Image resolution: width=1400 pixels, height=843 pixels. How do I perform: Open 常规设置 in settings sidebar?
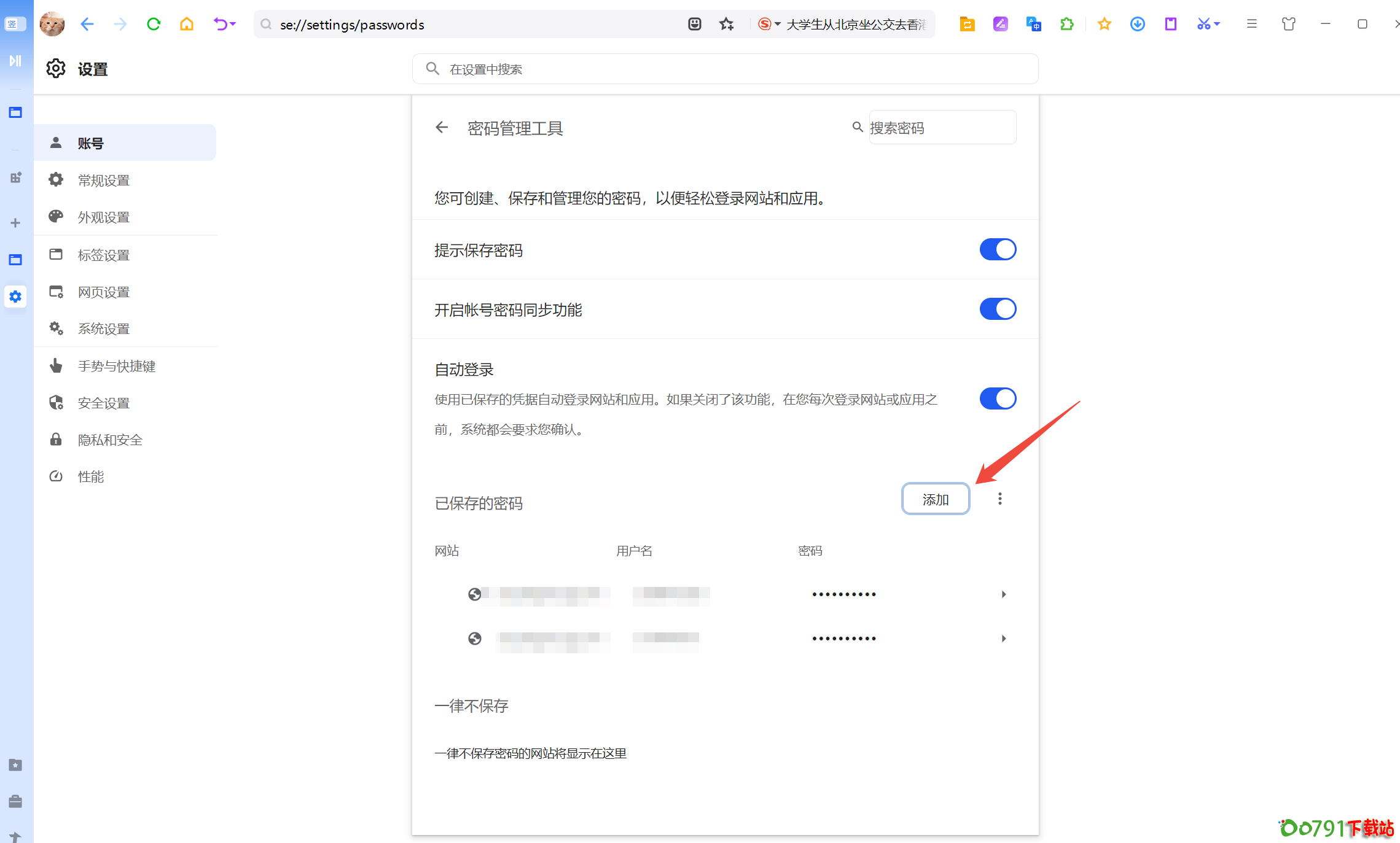click(104, 180)
